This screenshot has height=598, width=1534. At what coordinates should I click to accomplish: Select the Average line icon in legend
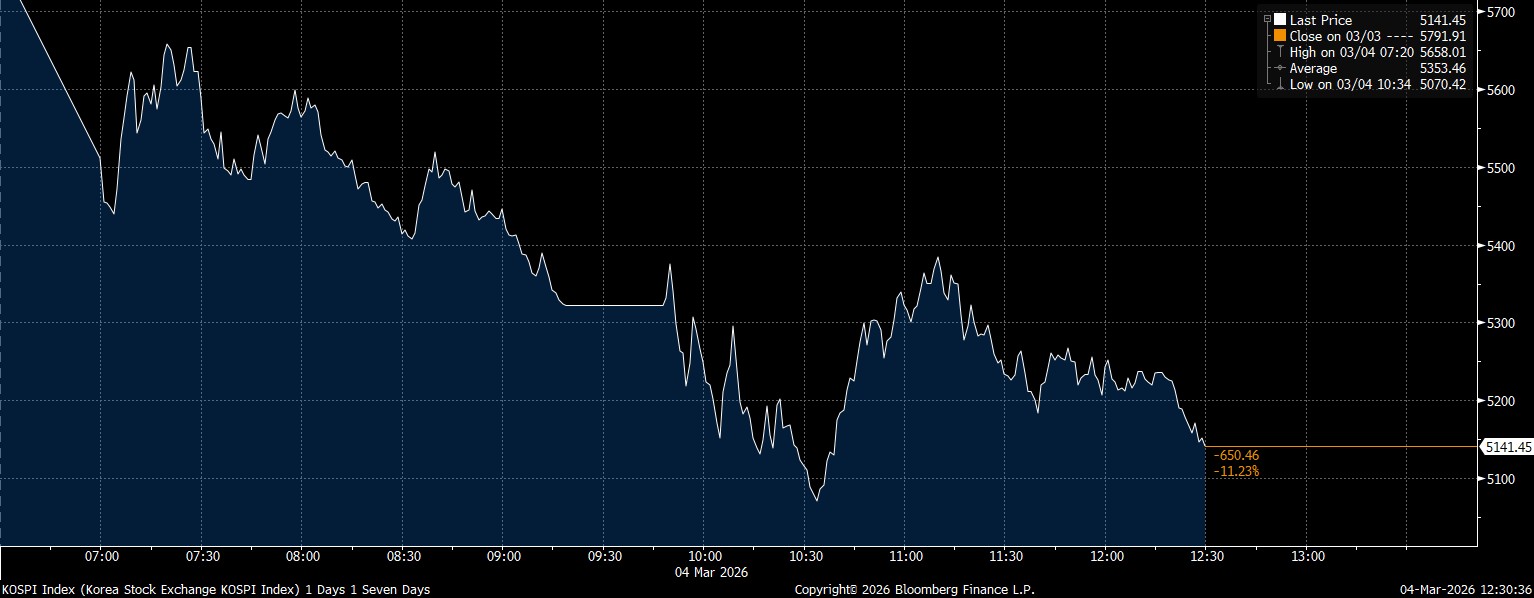tap(1280, 68)
